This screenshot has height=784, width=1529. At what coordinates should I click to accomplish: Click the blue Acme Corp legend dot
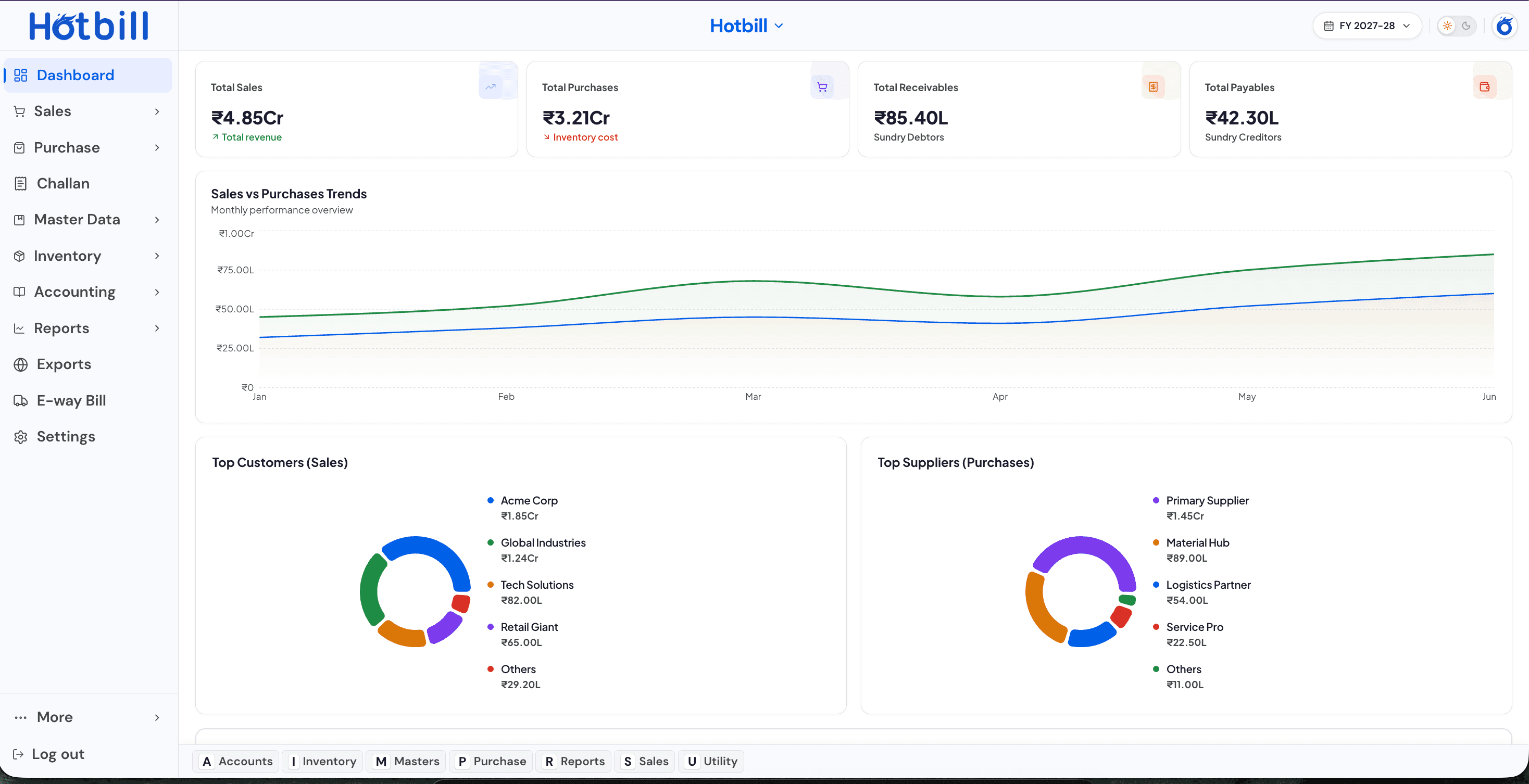[x=490, y=500]
